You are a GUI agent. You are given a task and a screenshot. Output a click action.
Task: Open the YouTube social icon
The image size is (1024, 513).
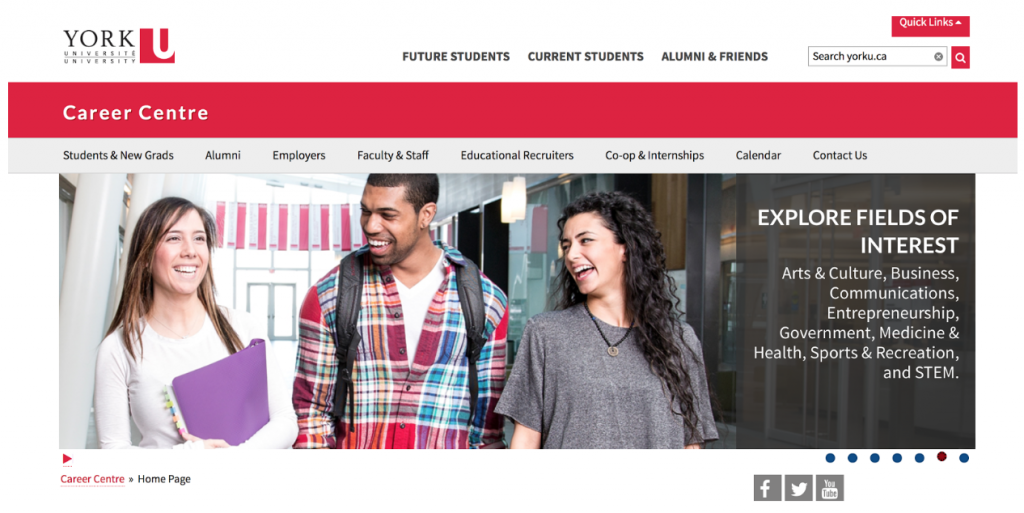click(829, 488)
